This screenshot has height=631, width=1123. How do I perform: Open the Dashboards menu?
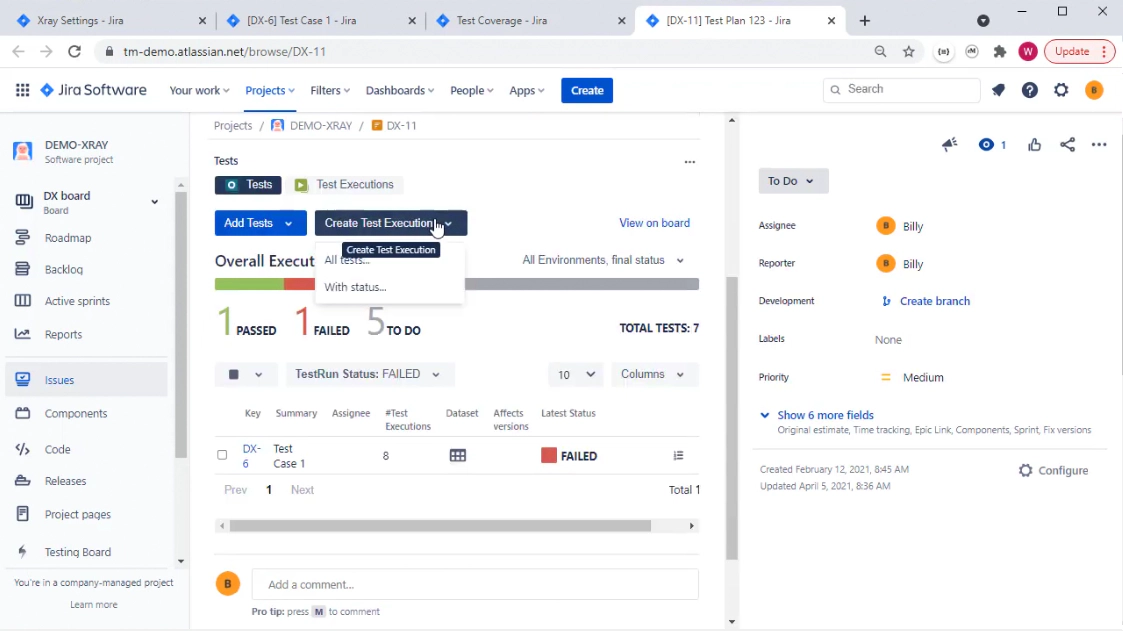coord(399,90)
